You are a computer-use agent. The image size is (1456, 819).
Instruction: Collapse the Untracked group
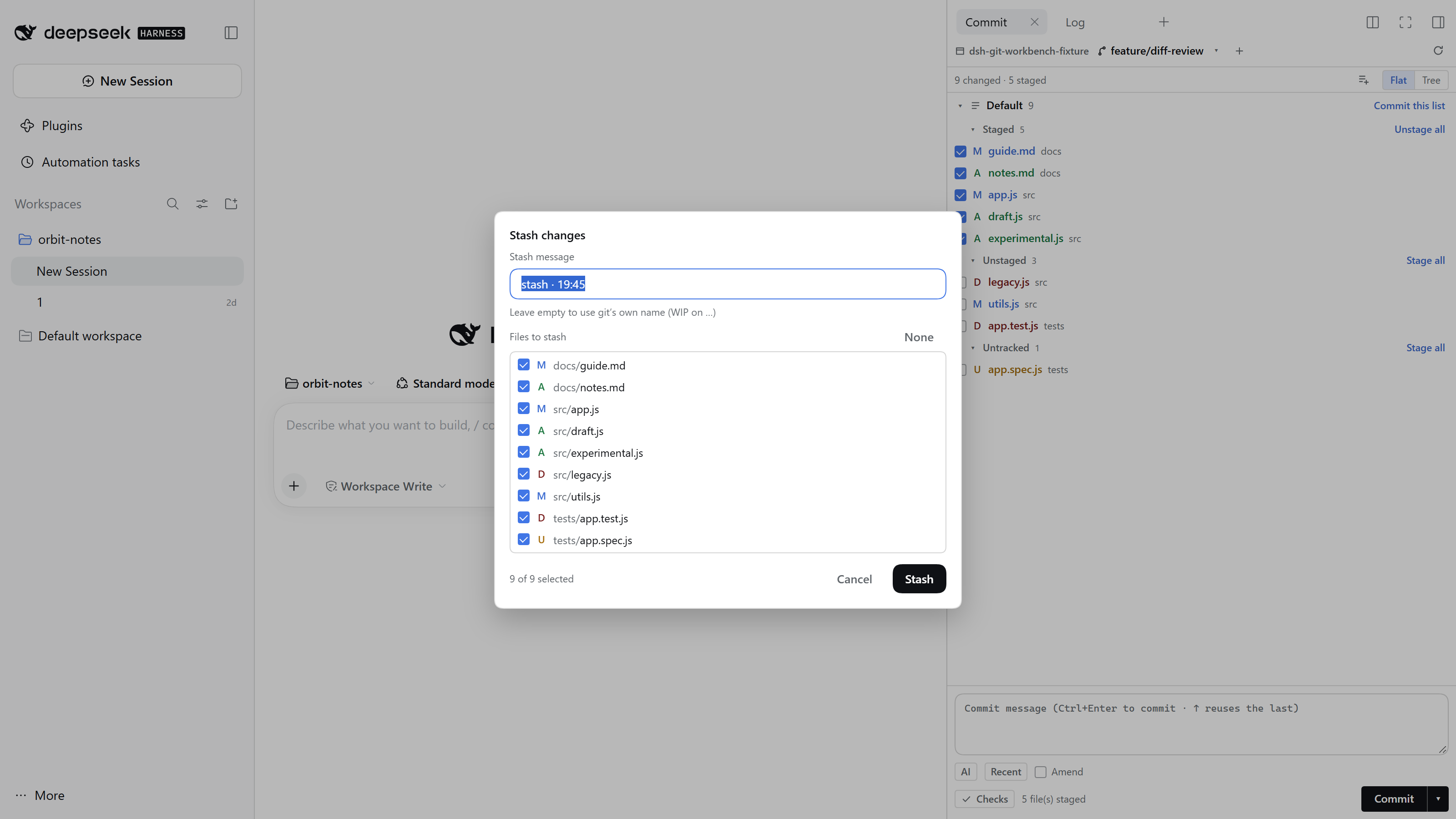click(973, 348)
